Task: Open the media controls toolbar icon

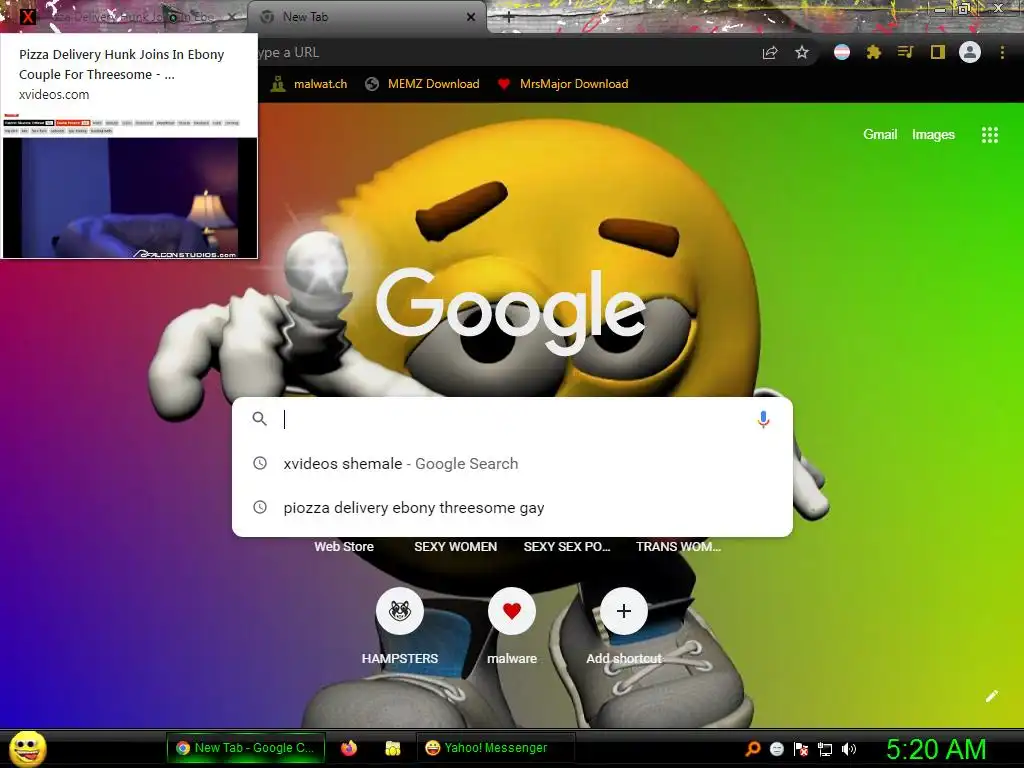Action: click(905, 52)
